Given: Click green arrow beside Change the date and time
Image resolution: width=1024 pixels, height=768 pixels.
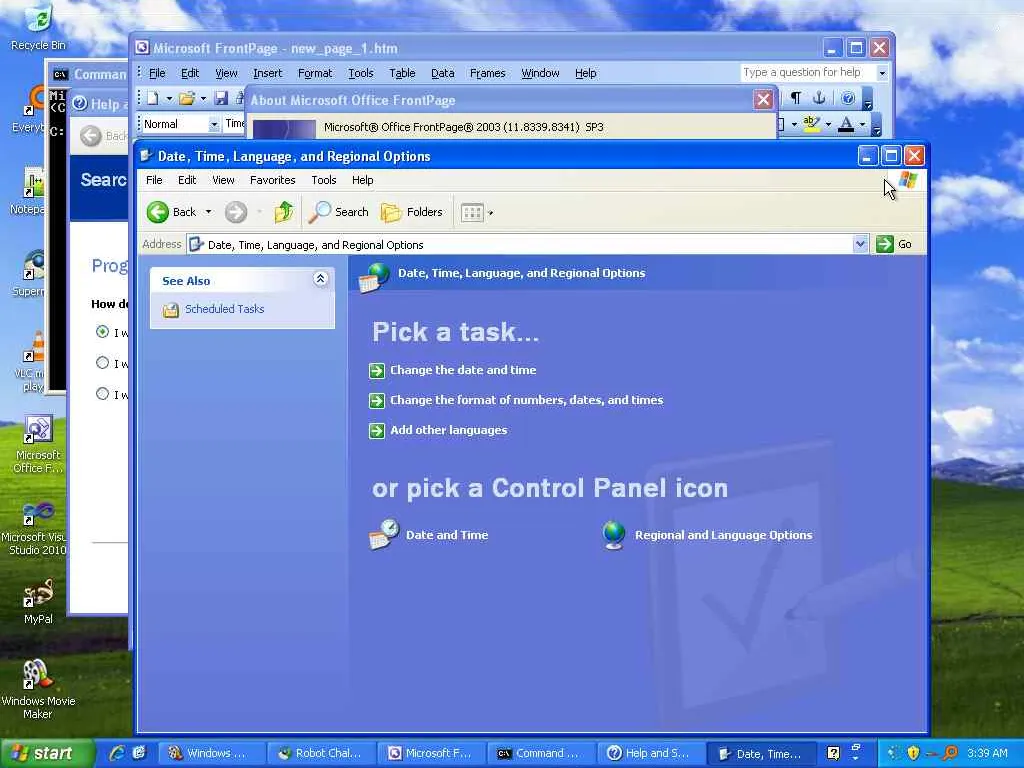Looking at the screenshot, I should click(377, 370).
